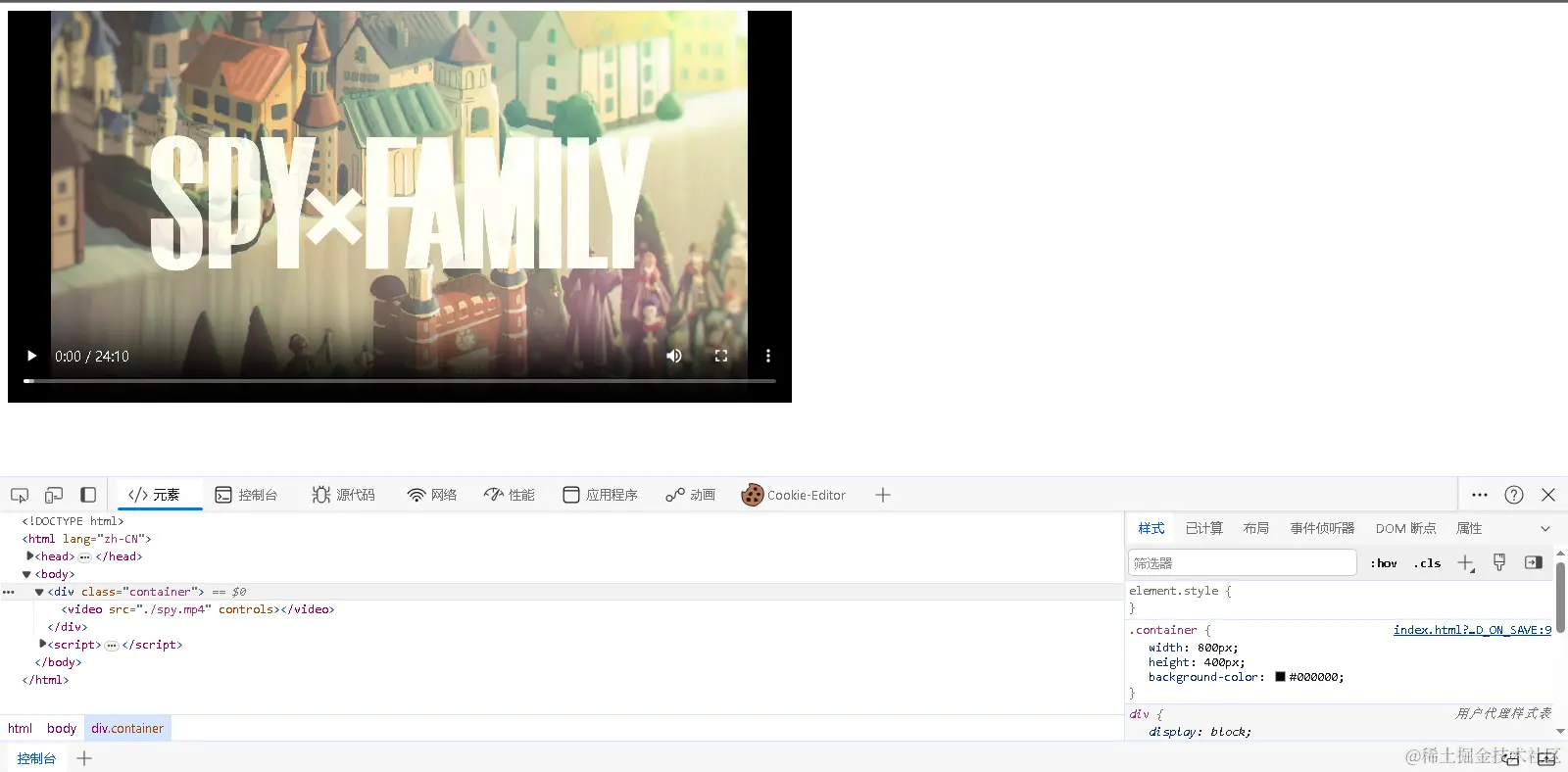Add more tools with plus button

tap(883, 495)
